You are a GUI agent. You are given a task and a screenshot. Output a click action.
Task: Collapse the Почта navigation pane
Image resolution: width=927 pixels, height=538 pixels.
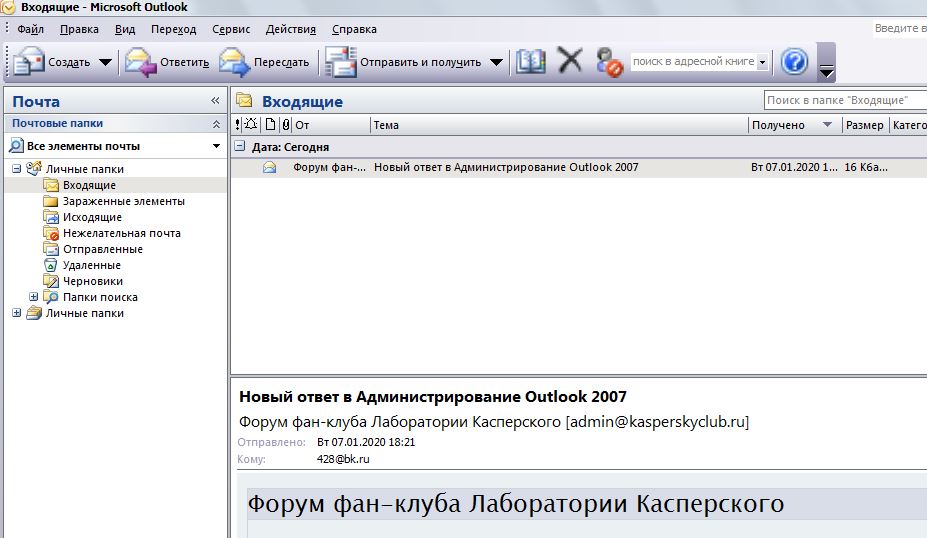pos(215,101)
